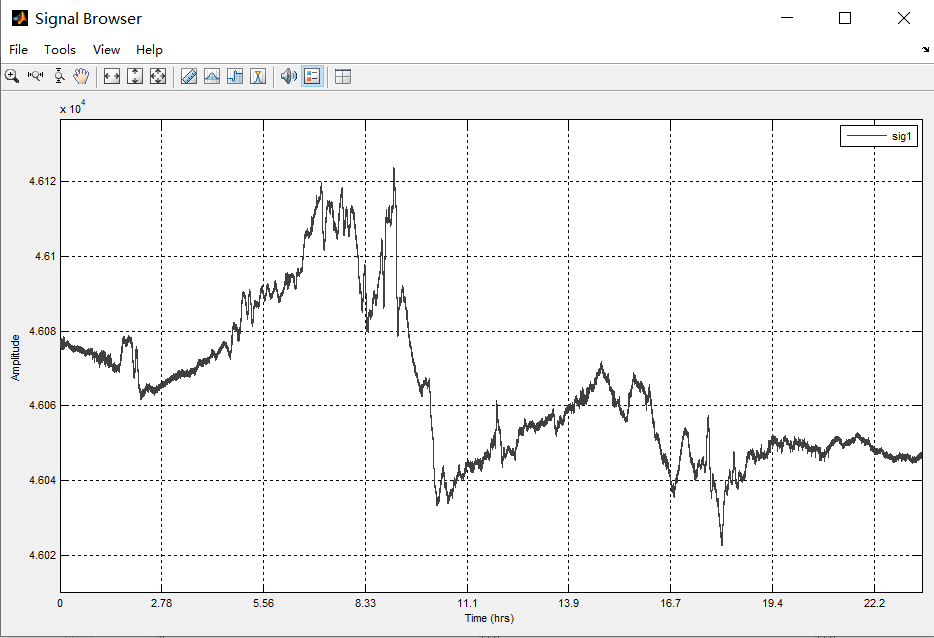Open the Tools menu
Screen dimensions: 934x638
[x=60, y=49]
